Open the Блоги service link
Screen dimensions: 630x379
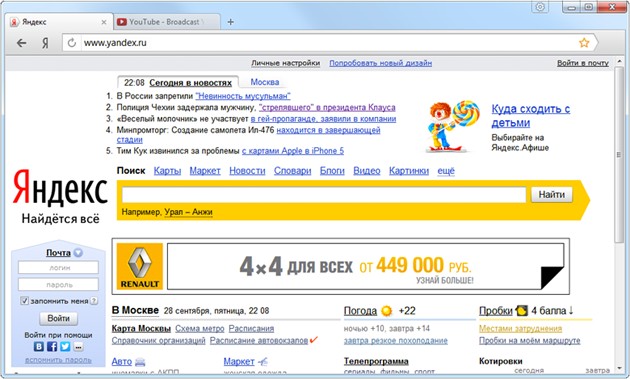pyautogui.click(x=332, y=171)
